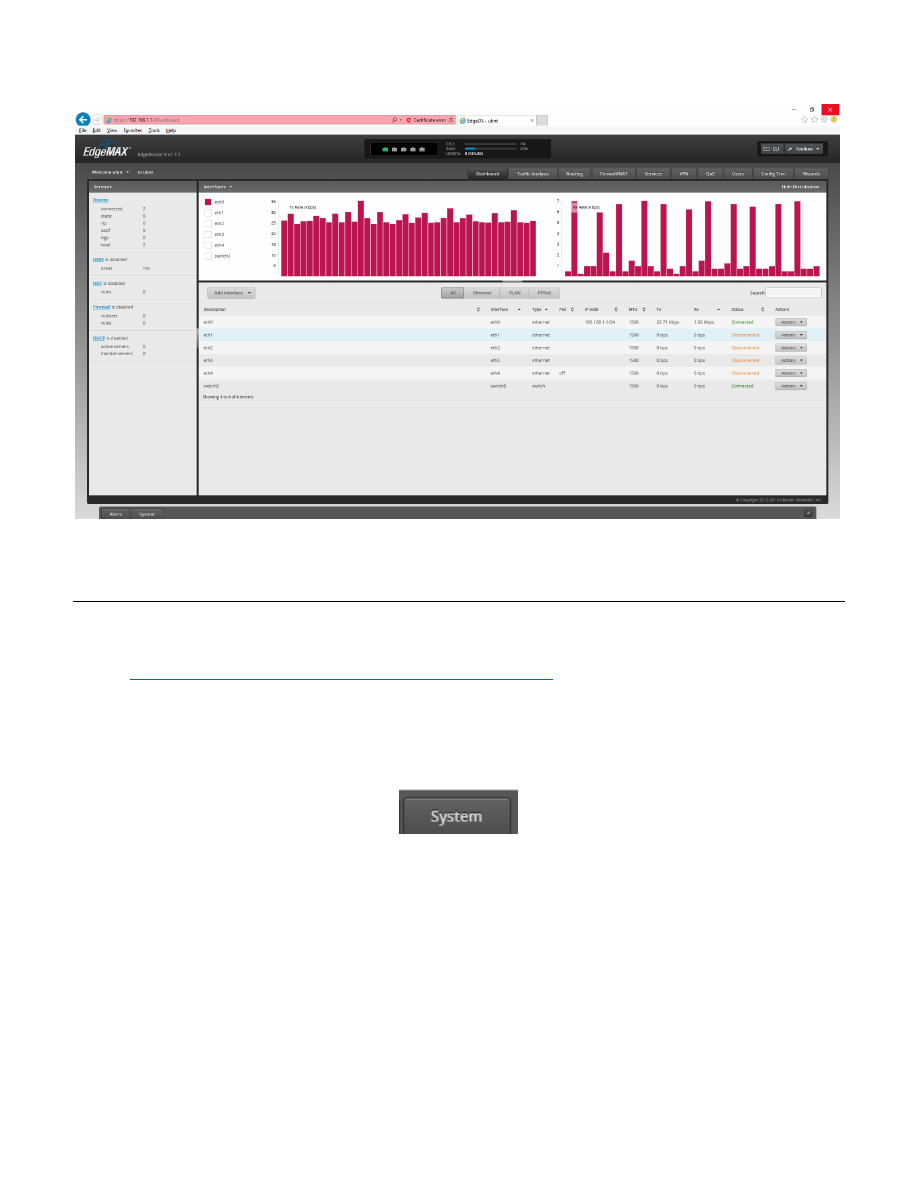Expand the bottom panel arrow icon
918x1188 pixels.
pyautogui.click(x=809, y=513)
